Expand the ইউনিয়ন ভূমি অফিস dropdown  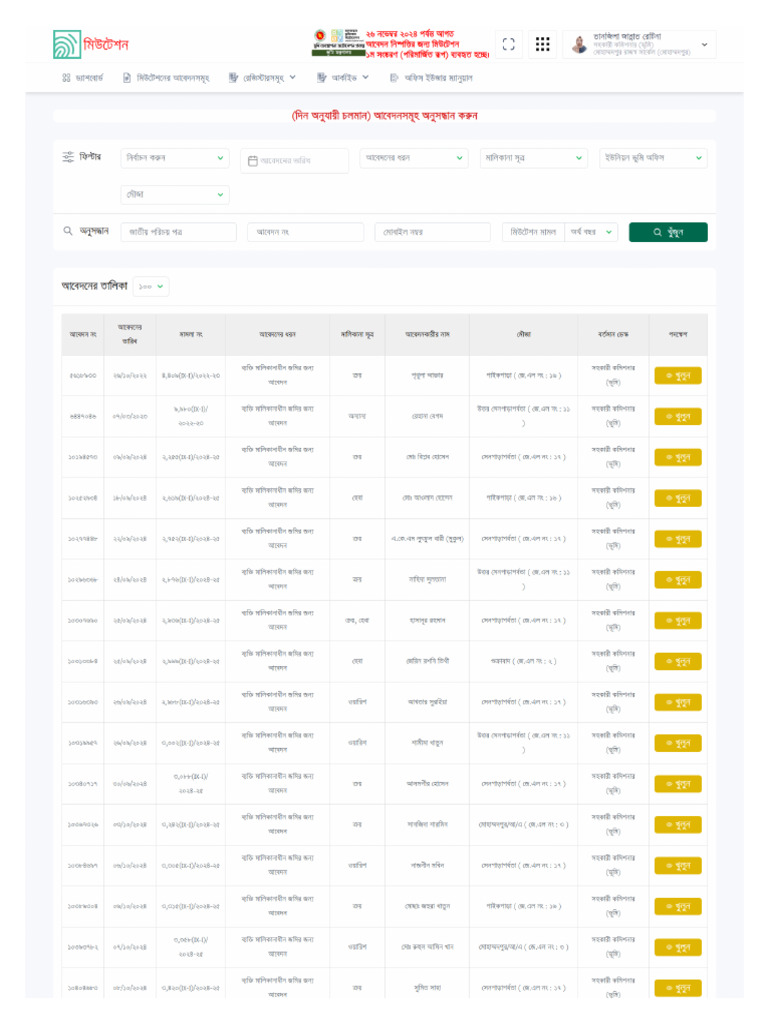(x=653, y=158)
